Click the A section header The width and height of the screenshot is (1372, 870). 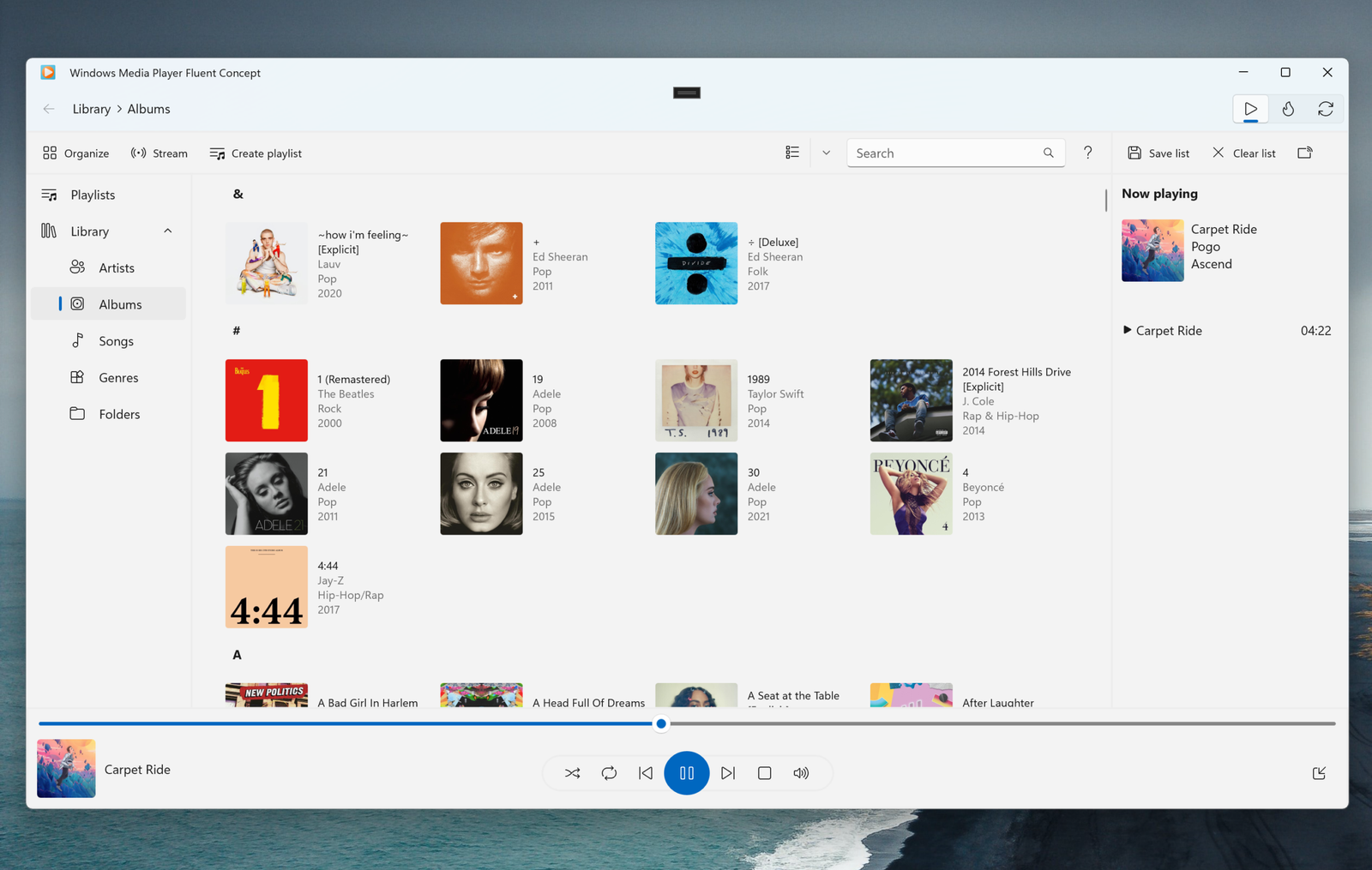pos(238,655)
